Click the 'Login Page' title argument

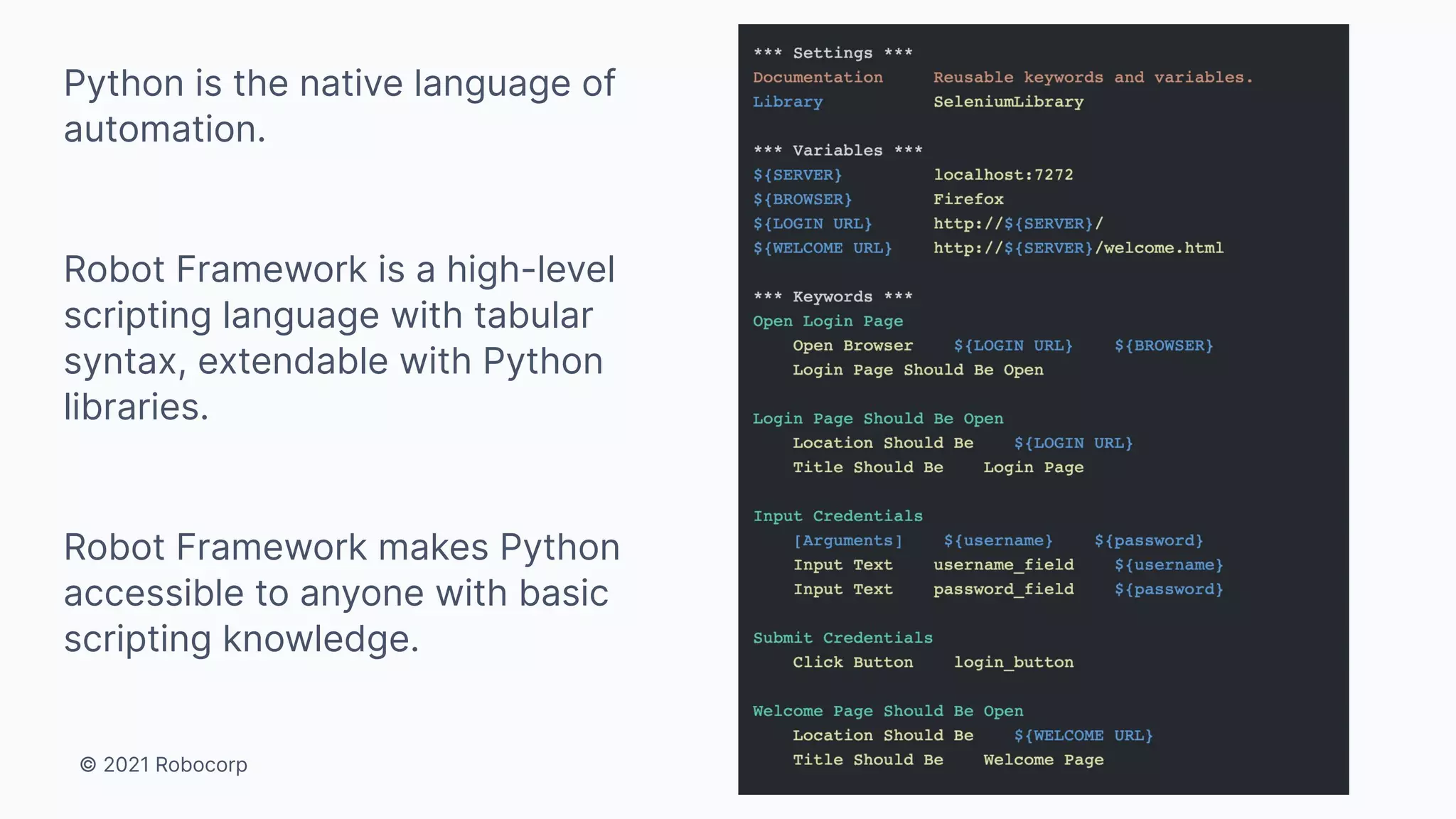coord(1033,467)
